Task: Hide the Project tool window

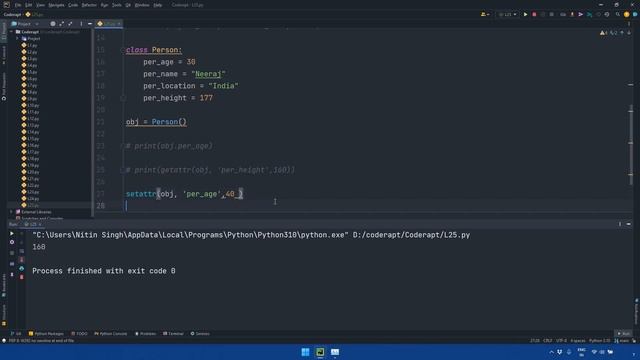Action: click(90, 24)
